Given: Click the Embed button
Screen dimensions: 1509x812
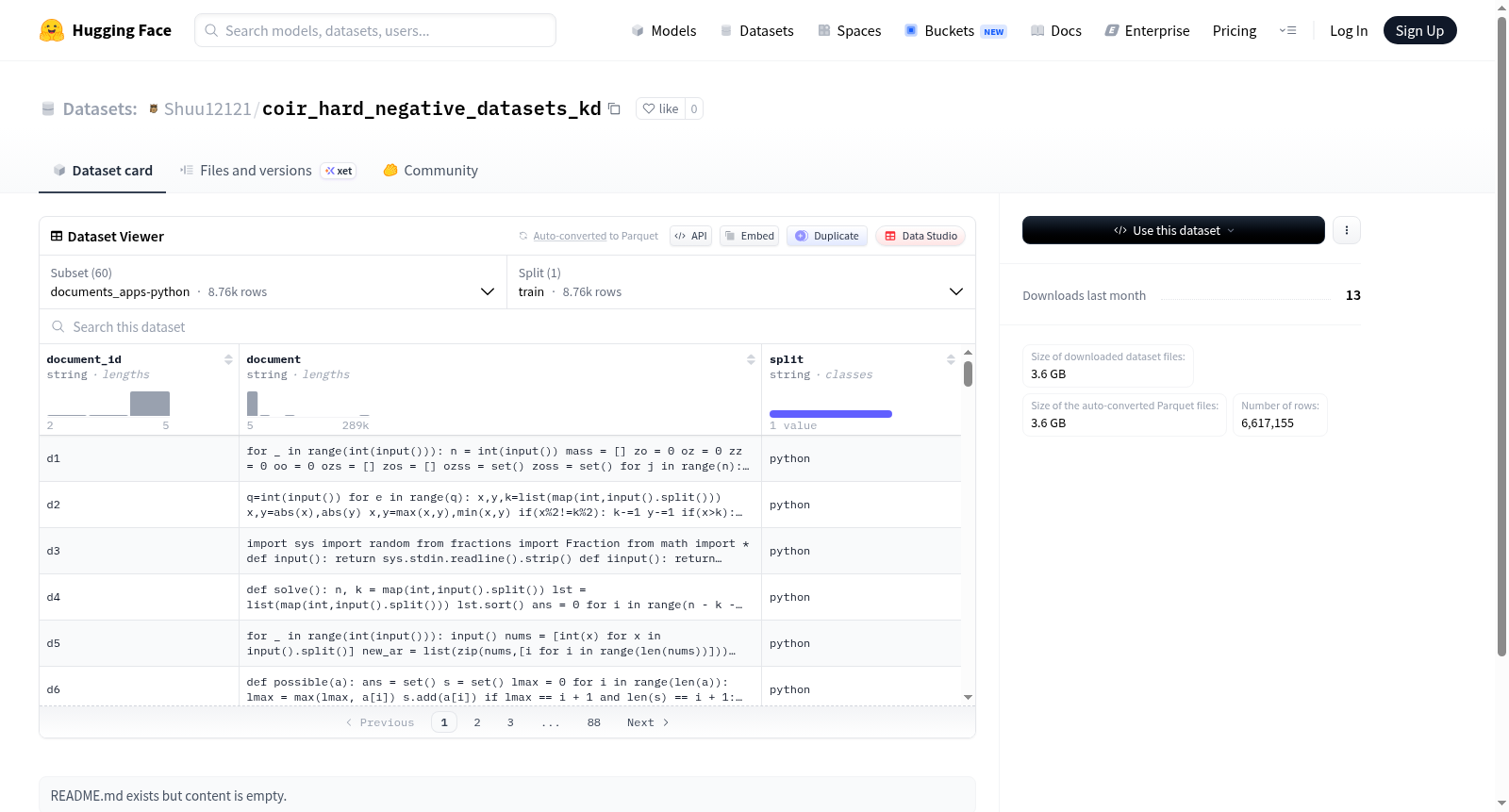Looking at the screenshot, I should coord(750,236).
